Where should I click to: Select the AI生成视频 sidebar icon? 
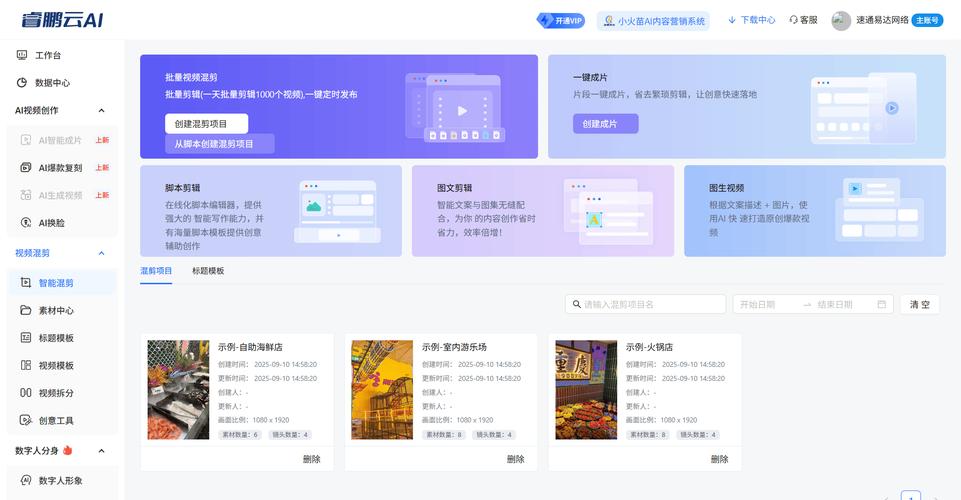tap(26, 195)
